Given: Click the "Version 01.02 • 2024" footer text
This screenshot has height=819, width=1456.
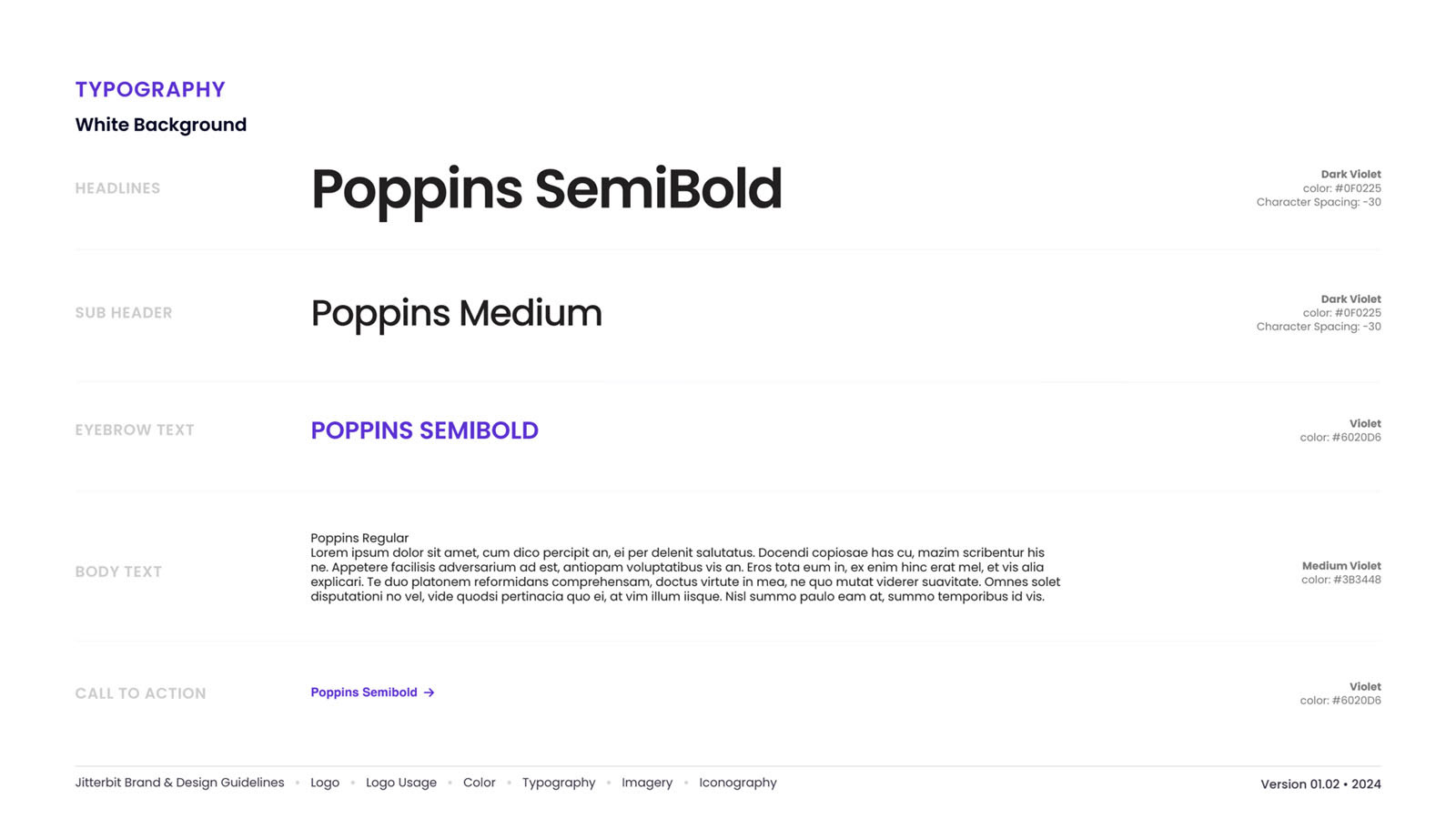Looking at the screenshot, I should (x=1320, y=784).
